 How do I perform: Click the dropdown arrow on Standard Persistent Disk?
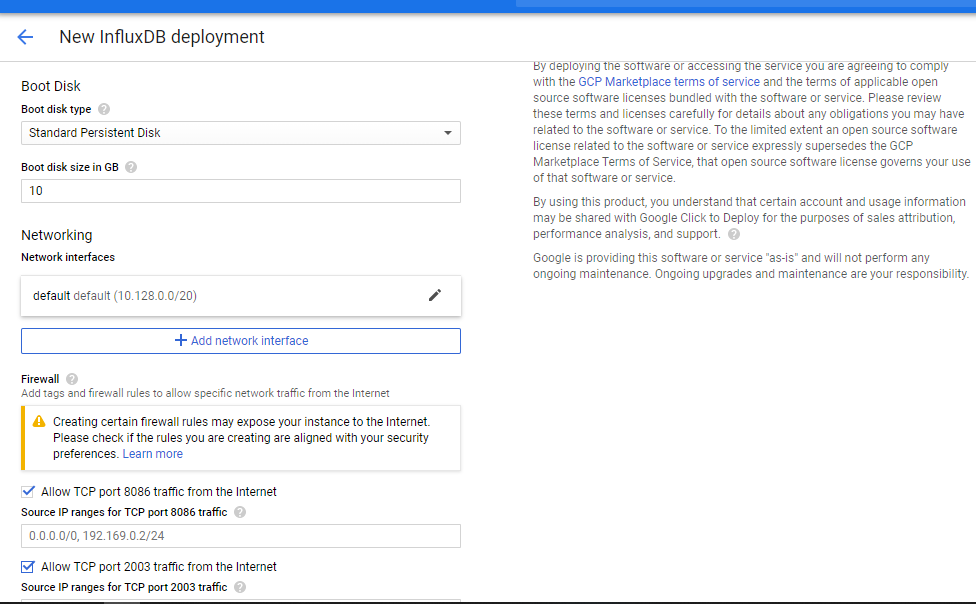tap(447, 133)
